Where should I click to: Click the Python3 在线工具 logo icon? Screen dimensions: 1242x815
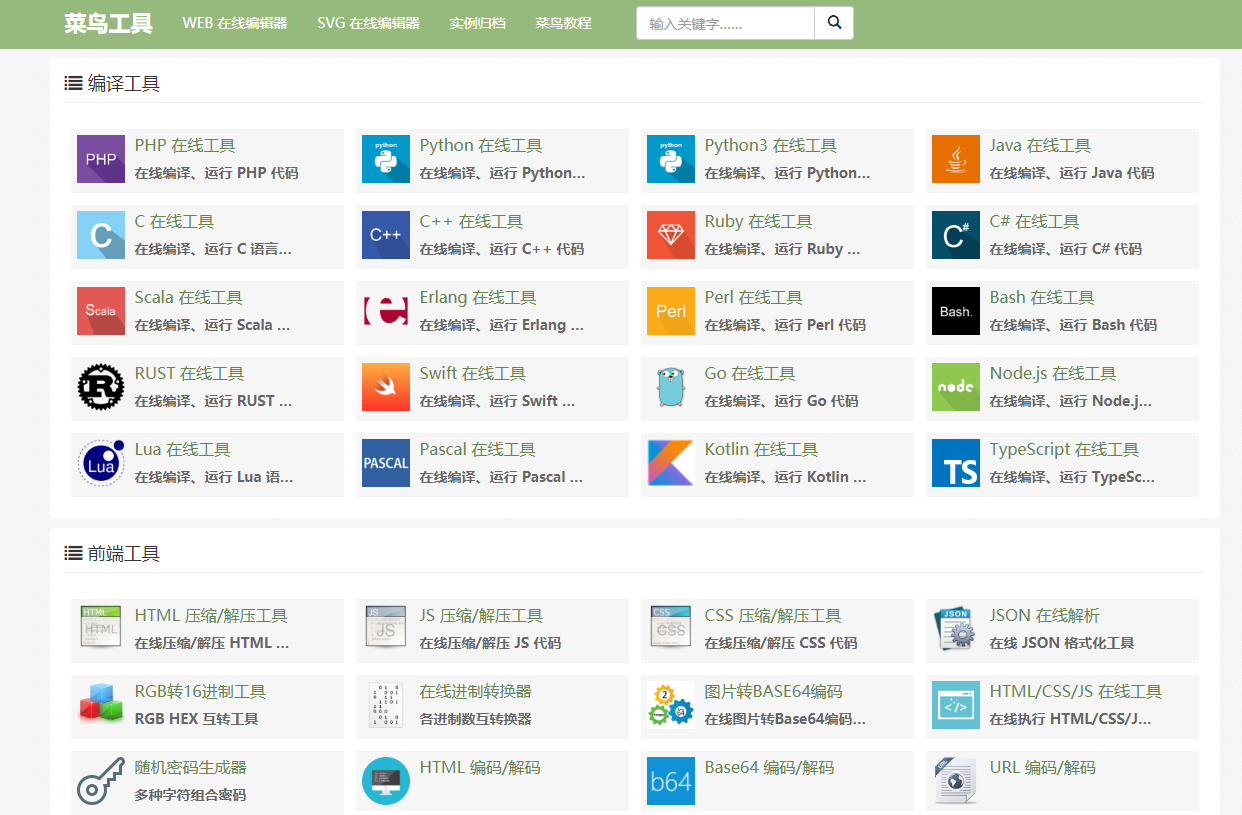coord(671,159)
